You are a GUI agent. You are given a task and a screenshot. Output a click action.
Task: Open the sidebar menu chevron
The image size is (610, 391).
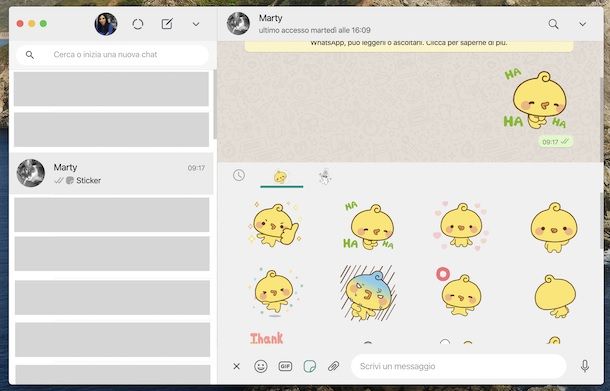tap(196, 24)
